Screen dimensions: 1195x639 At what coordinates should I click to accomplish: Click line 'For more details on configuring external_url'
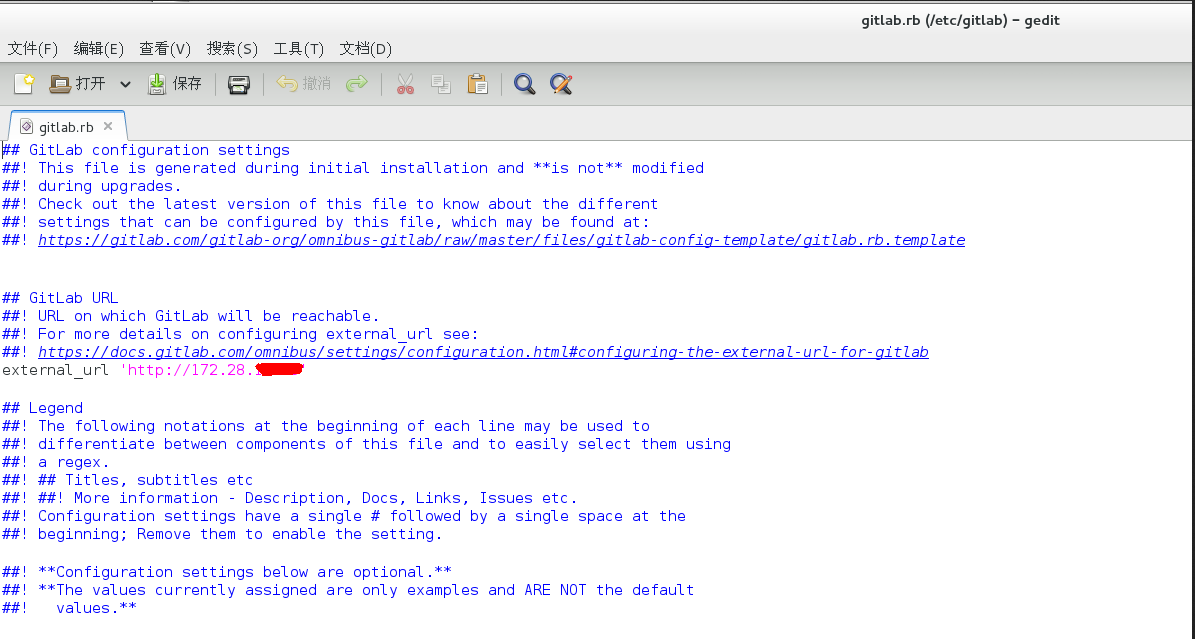(x=240, y=335)
